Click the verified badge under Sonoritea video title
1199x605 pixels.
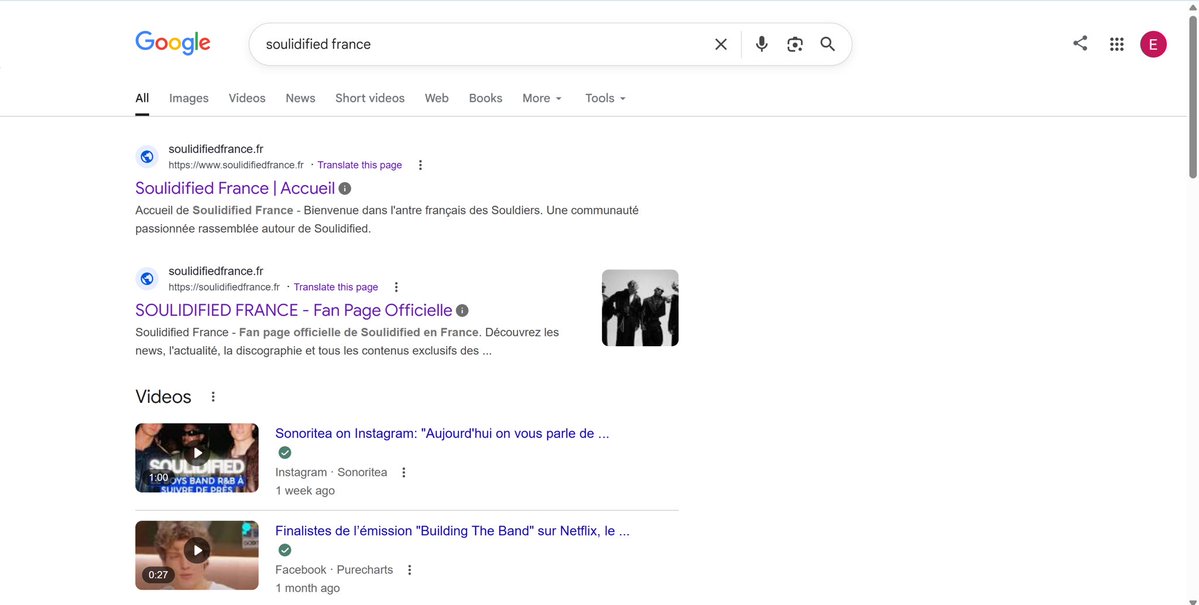pyautogui.click(x=284, y=453)
